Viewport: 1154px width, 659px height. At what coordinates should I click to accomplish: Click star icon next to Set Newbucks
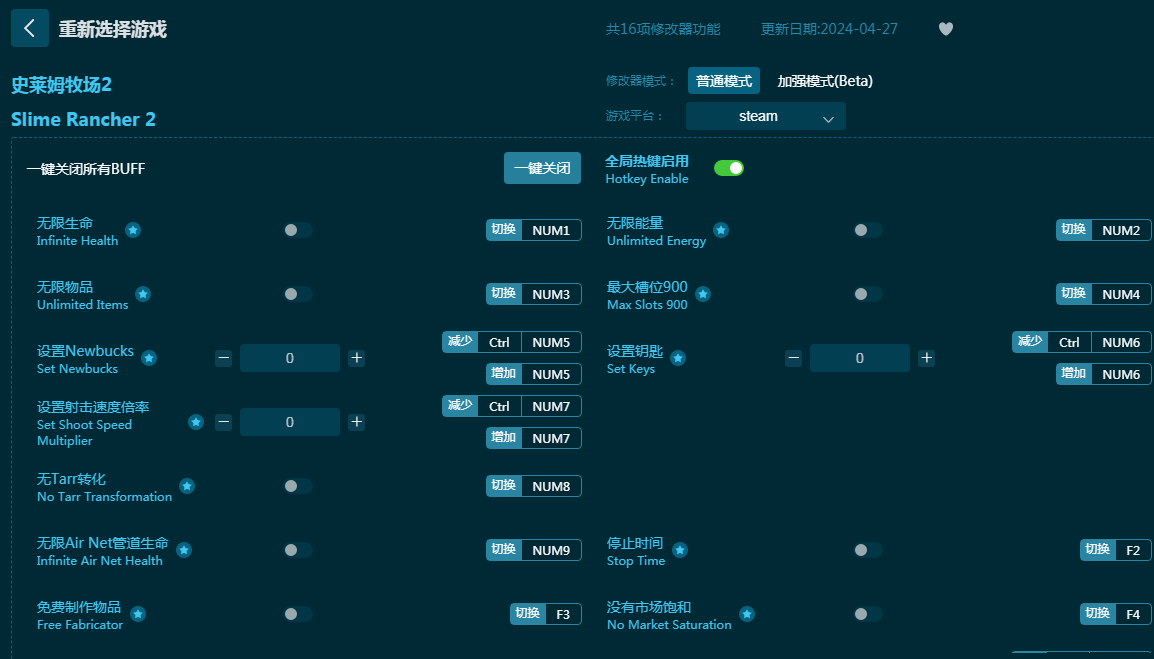click(x=149, y=359)
